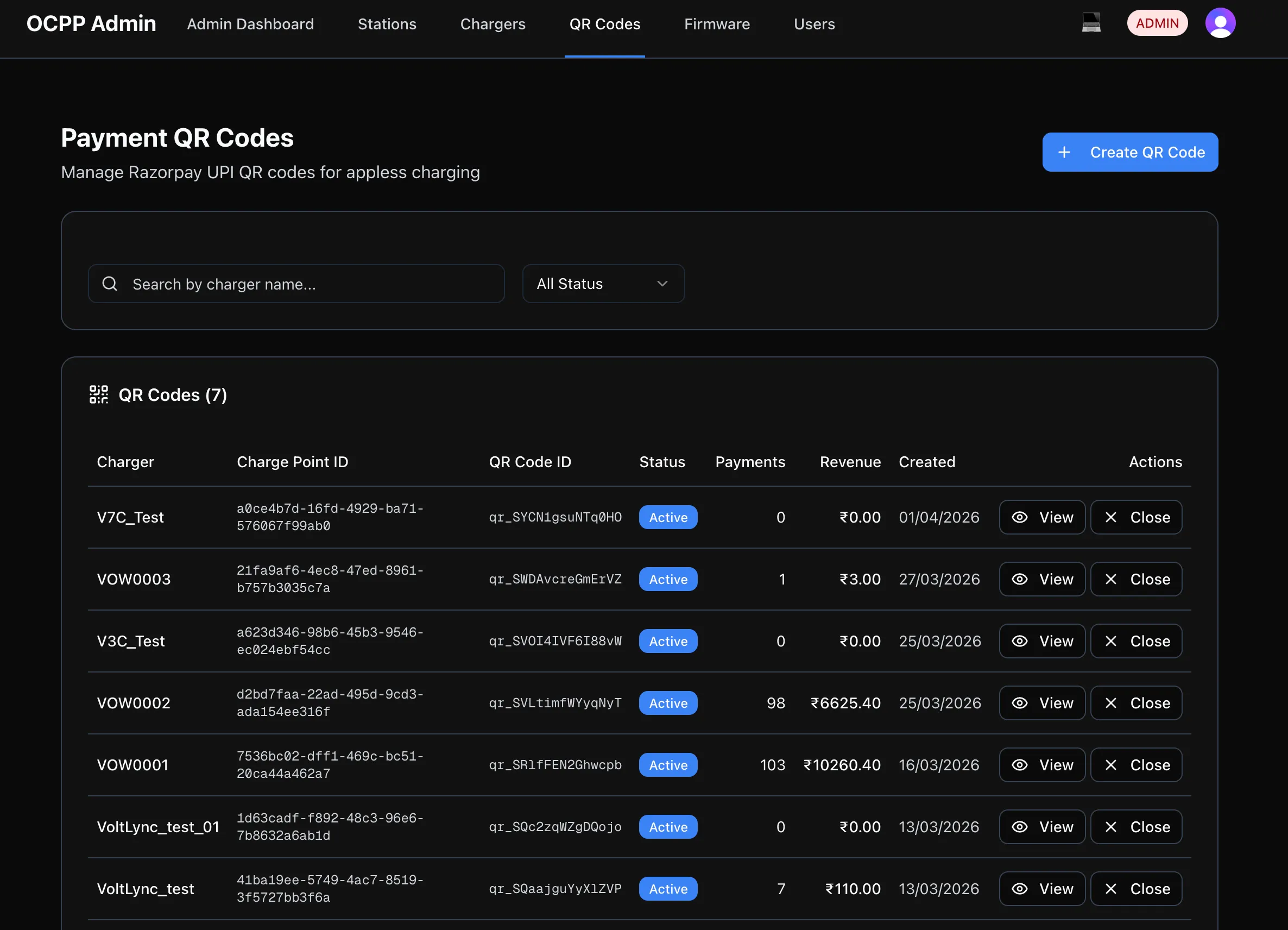Click the Revenue column header
Screen dimensions: 1288x930
click(850, 462)
